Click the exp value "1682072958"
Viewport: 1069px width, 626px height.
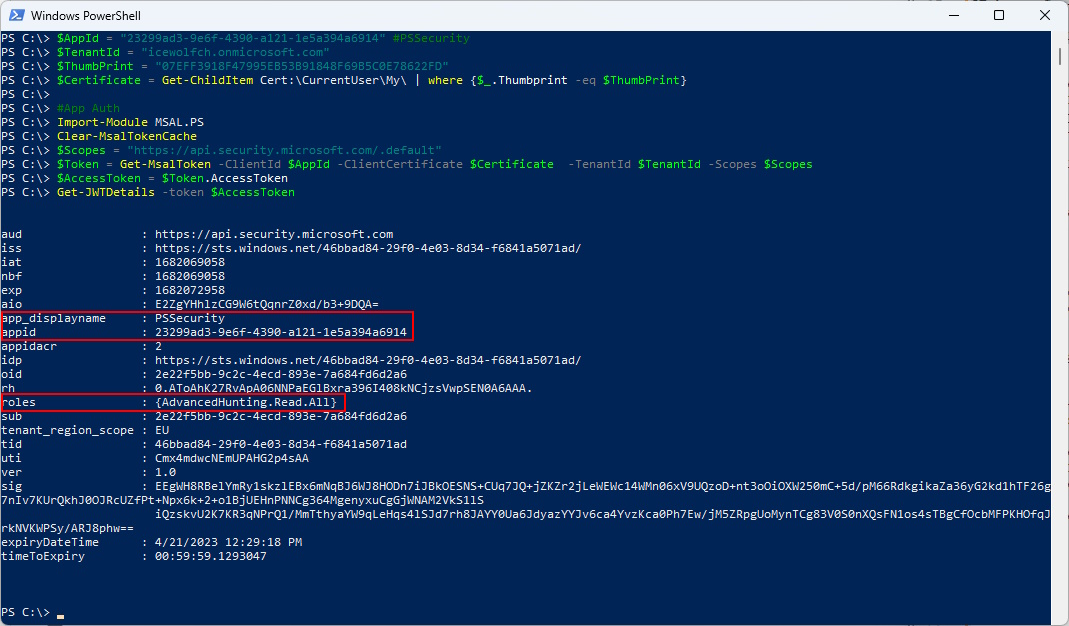[190, 290]
